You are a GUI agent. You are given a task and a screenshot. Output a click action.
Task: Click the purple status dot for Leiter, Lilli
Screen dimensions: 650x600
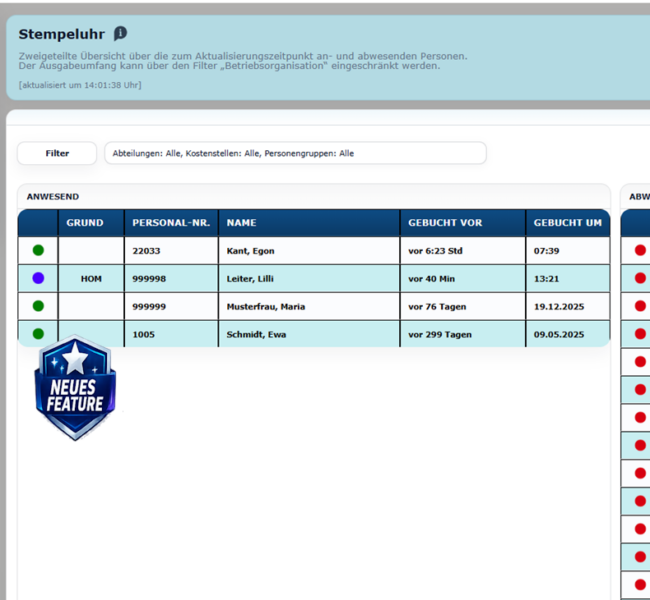coord(38,278)
